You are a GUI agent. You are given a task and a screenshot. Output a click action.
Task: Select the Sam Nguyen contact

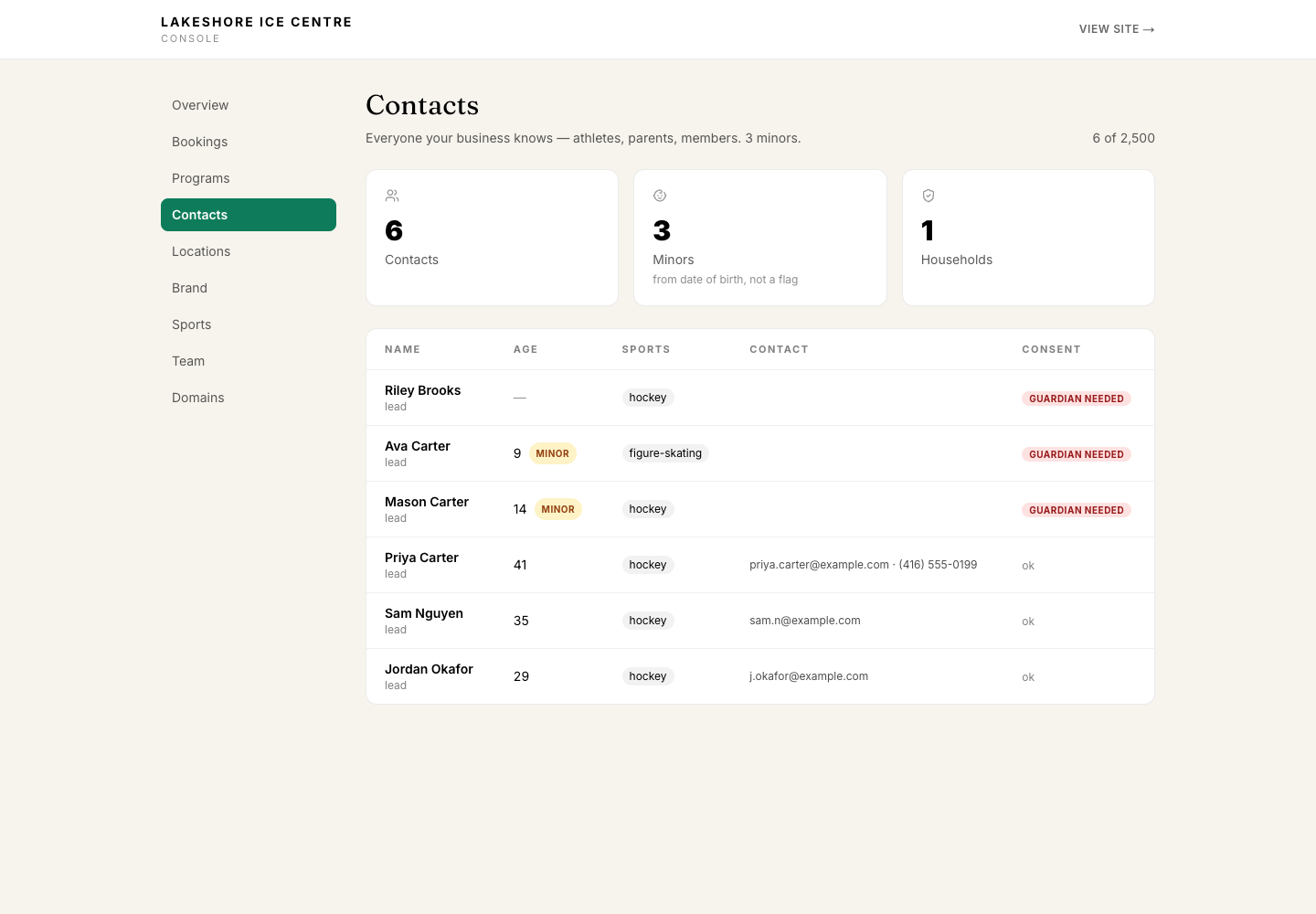760,621
